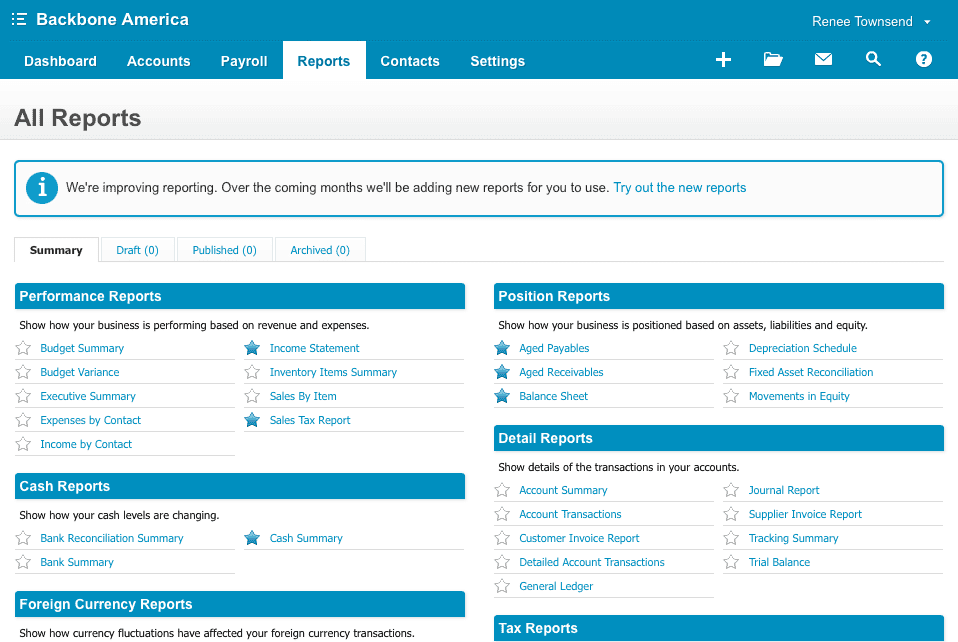This screenshot has height=642, width=958.
Task: Star the General Ledger report
Action: click(502, 586)
